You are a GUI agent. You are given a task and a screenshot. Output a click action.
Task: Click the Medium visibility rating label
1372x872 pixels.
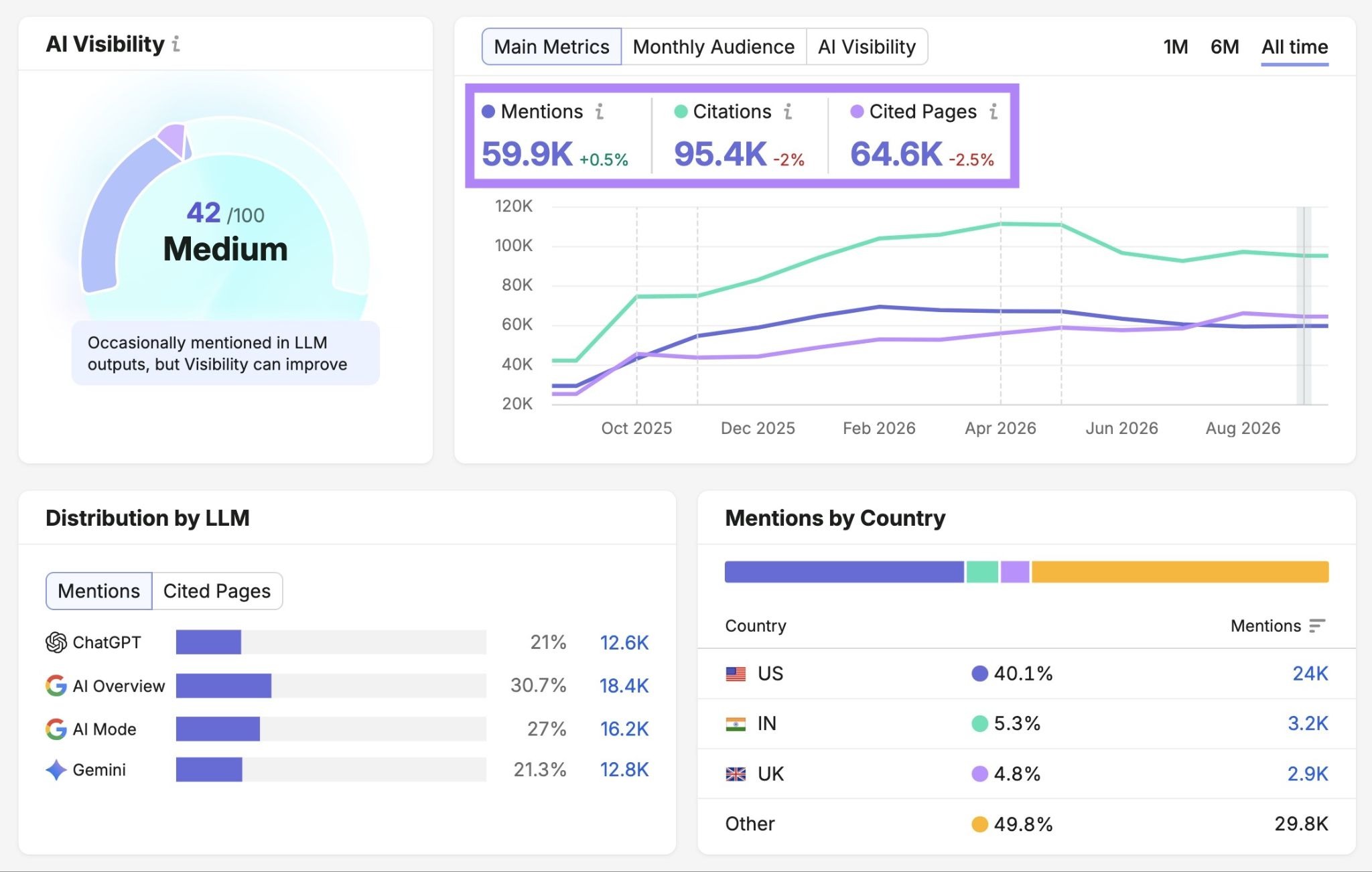225,249
